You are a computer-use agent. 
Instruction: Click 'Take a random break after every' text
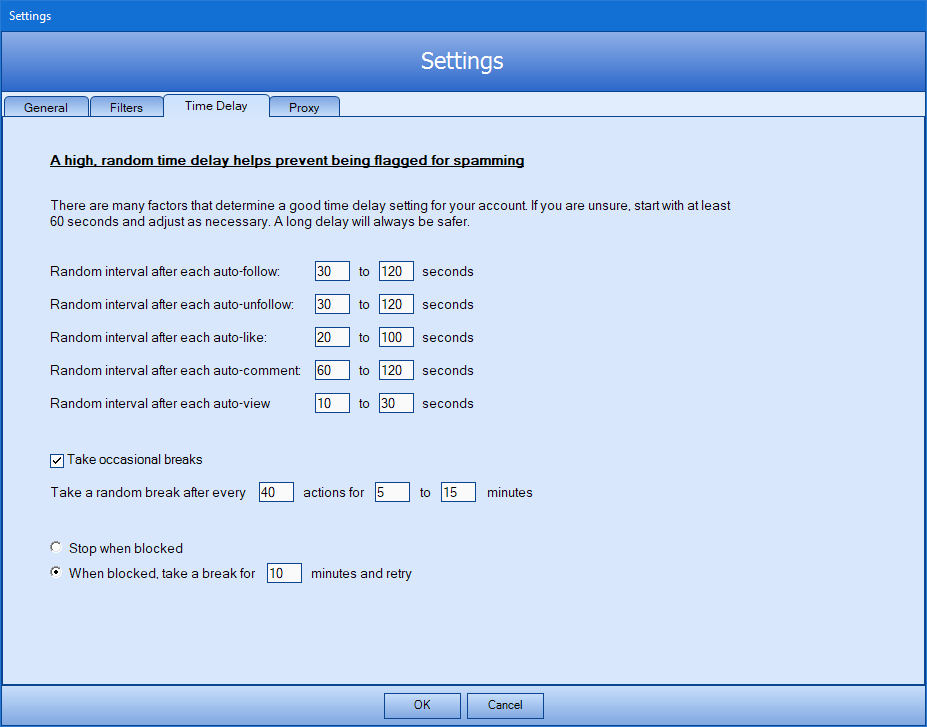point(148,493)
